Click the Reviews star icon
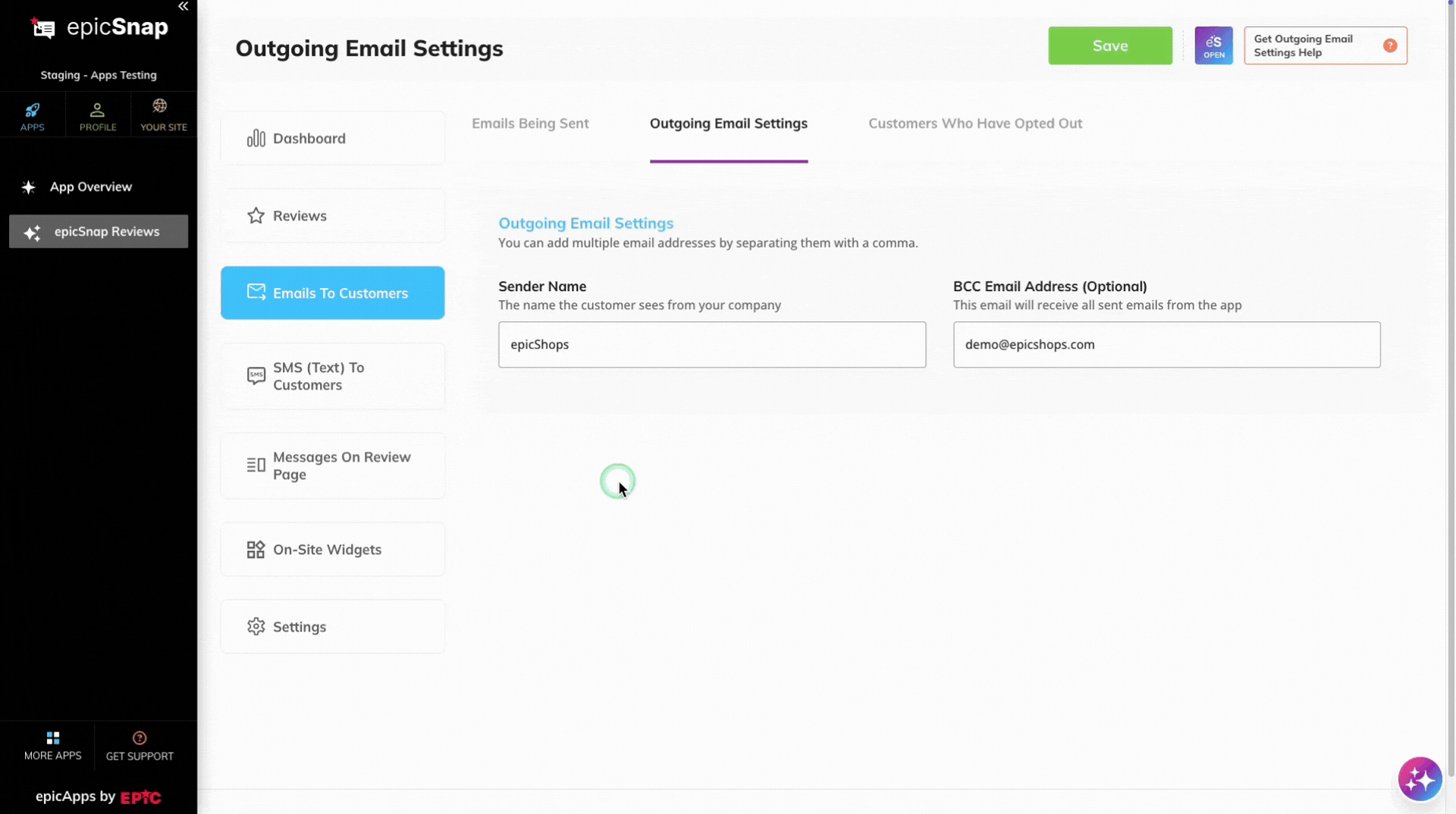The width and height of the screenshot is (1456, 814). pyautogui.click(x=256, y=215)
